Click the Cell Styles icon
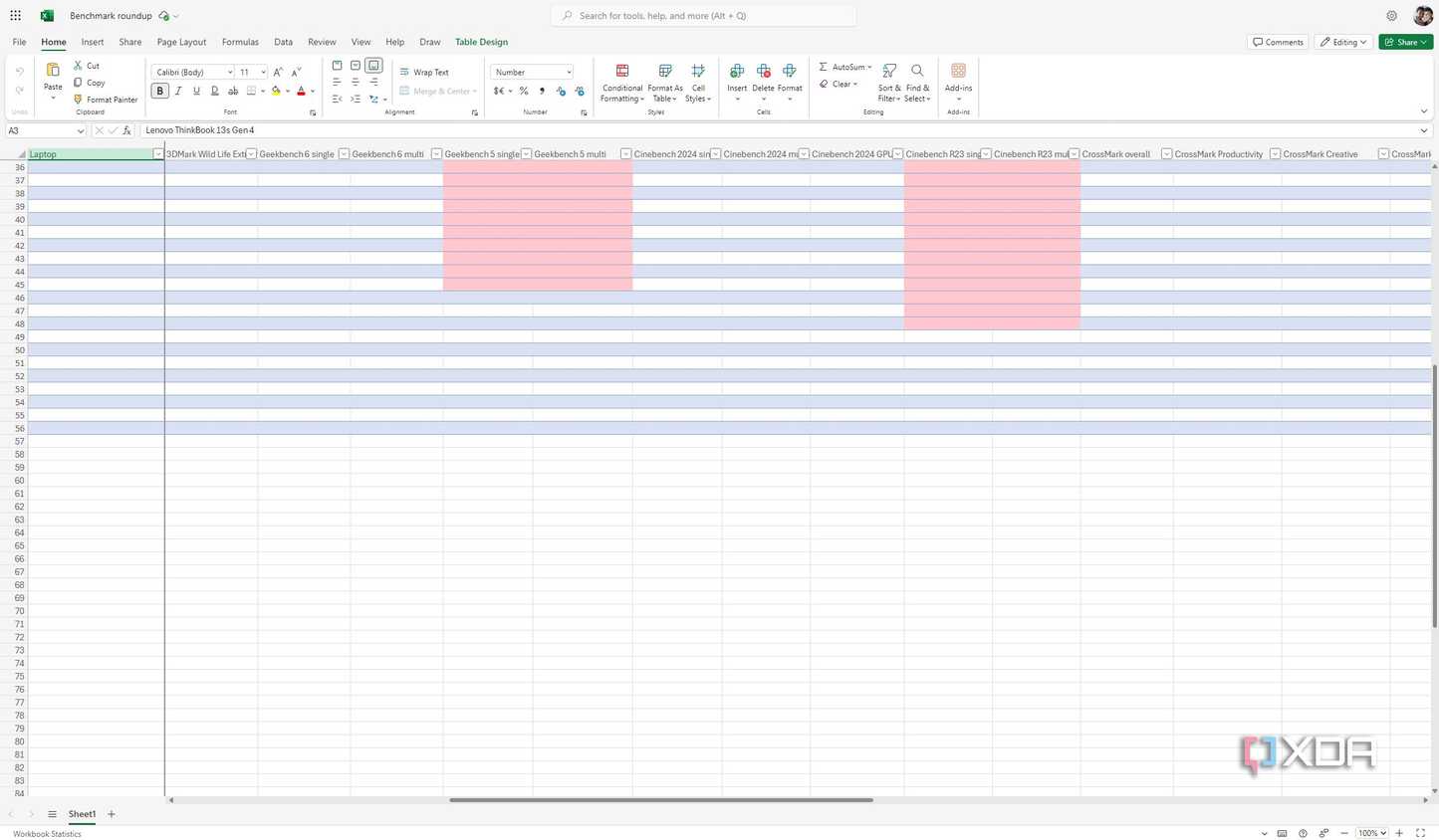 [698, 71]
